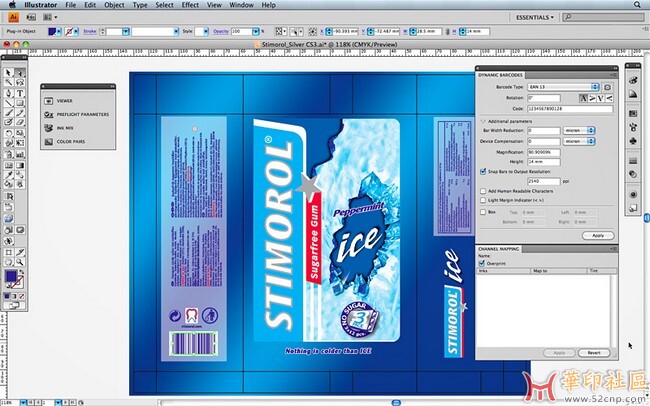The height and width of the screenshot is (406, 650).
Task: Open the Effect menu
Action: click(x=190, y=5)
